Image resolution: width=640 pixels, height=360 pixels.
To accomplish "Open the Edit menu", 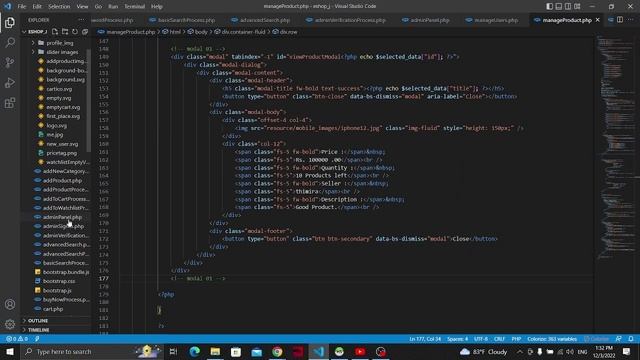I will point(37,7).
